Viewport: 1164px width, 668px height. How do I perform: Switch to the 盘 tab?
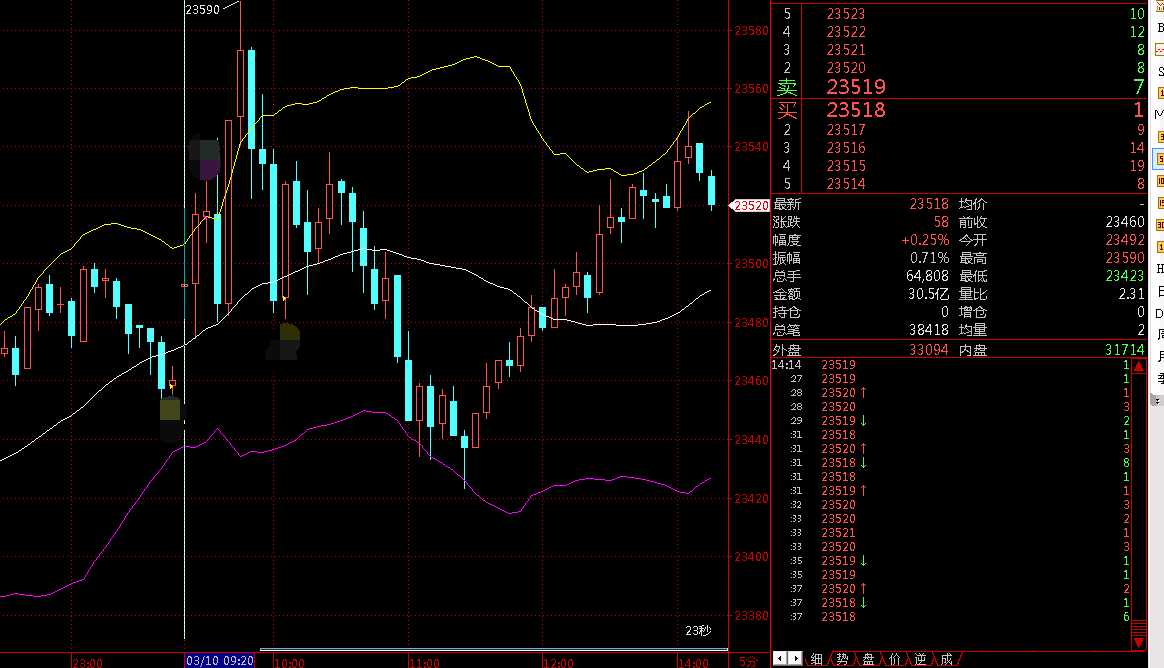(868, 659)
